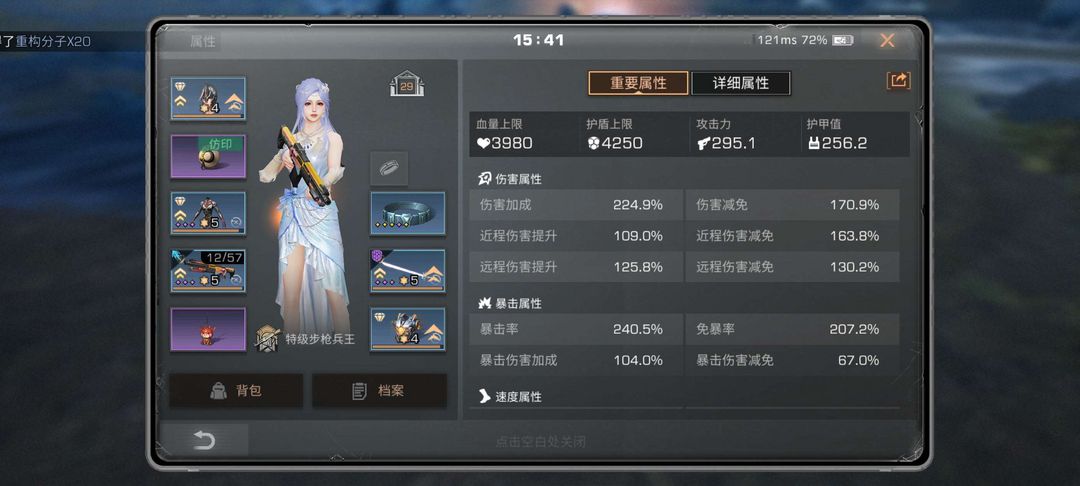Open the armored mask gear slot
This screenshot has height=486, width=1080.
[408, 329]
